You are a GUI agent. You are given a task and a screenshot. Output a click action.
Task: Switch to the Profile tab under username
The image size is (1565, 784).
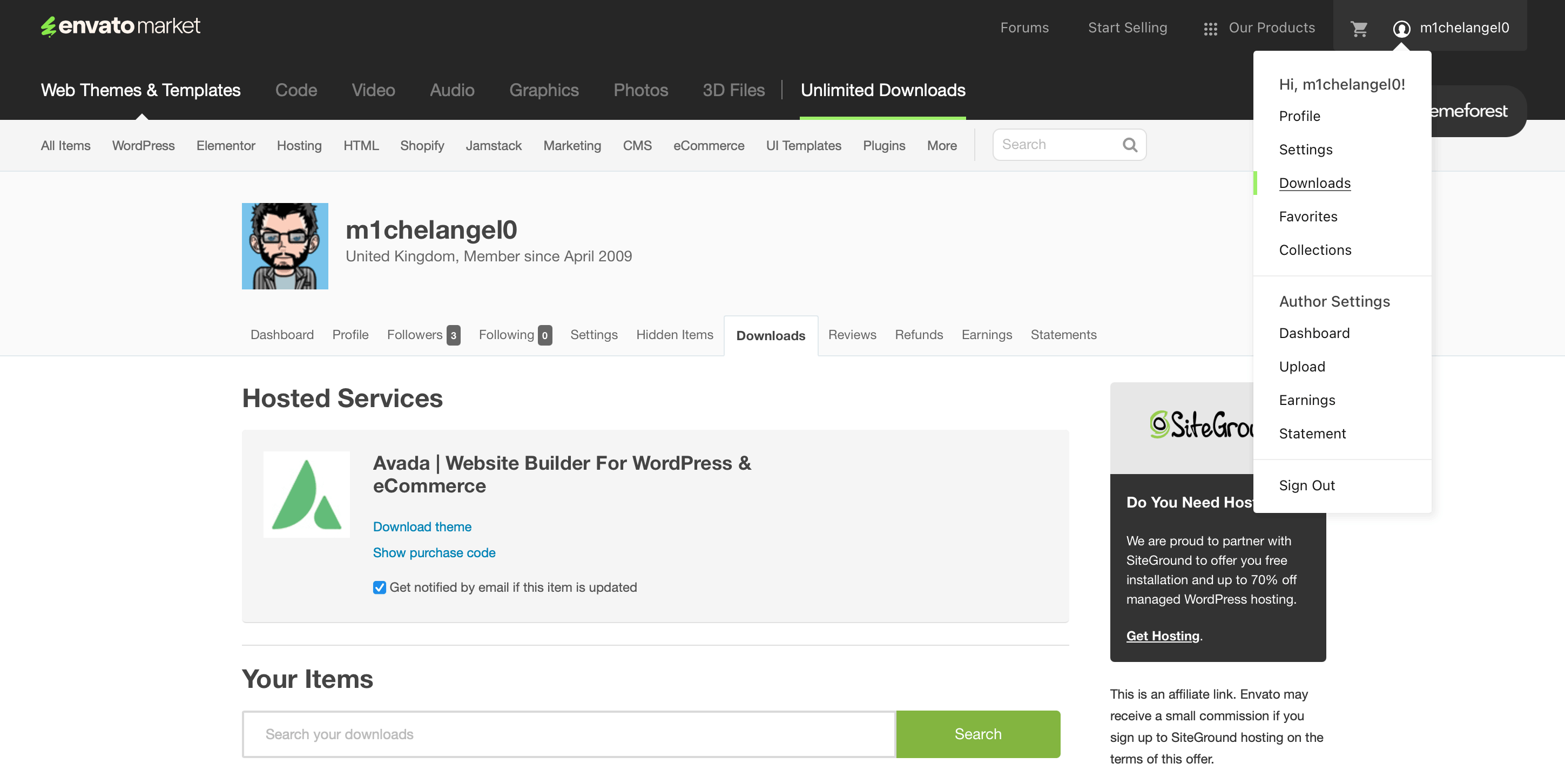pyautogui.click(x=350, y=335)
